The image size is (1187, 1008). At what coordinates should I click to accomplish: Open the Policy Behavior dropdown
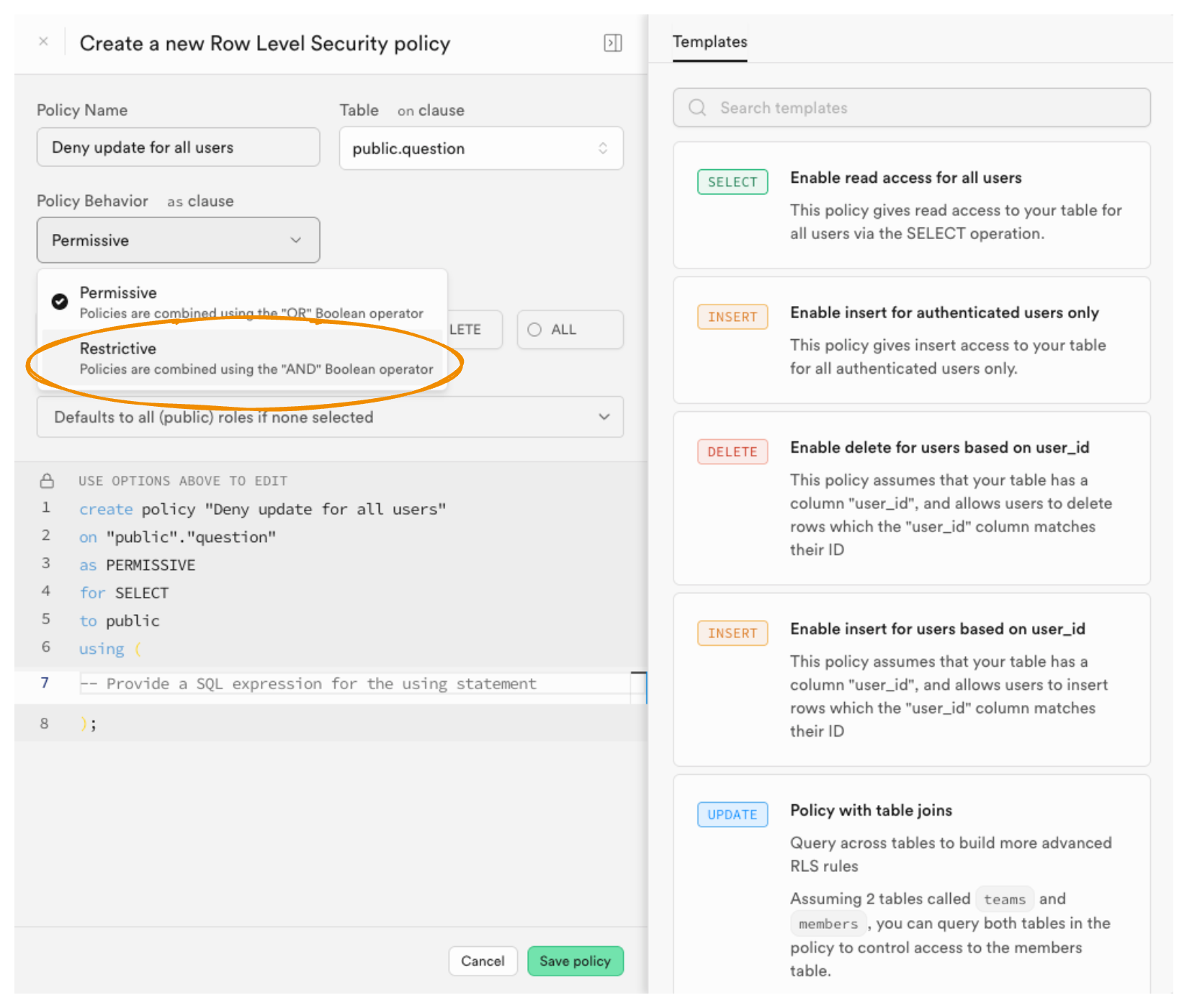[178, 240]
